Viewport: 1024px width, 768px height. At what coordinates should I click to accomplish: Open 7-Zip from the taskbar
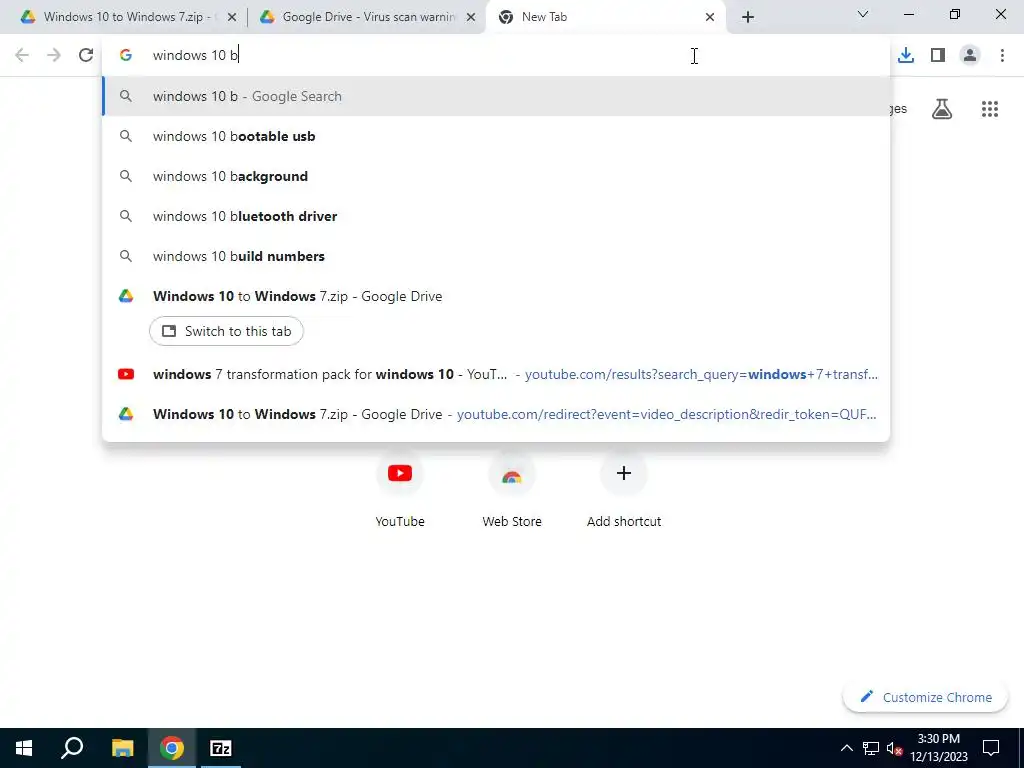[221, 748]
